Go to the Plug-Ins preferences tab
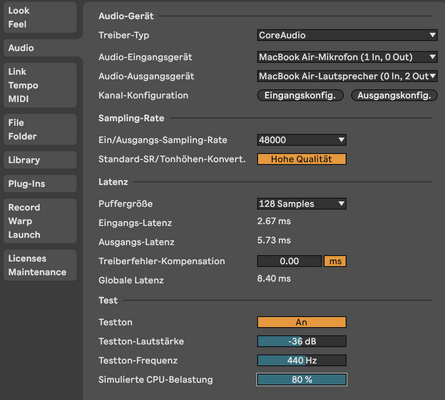Screen dimensions: 445x400 tap(40, 184)
